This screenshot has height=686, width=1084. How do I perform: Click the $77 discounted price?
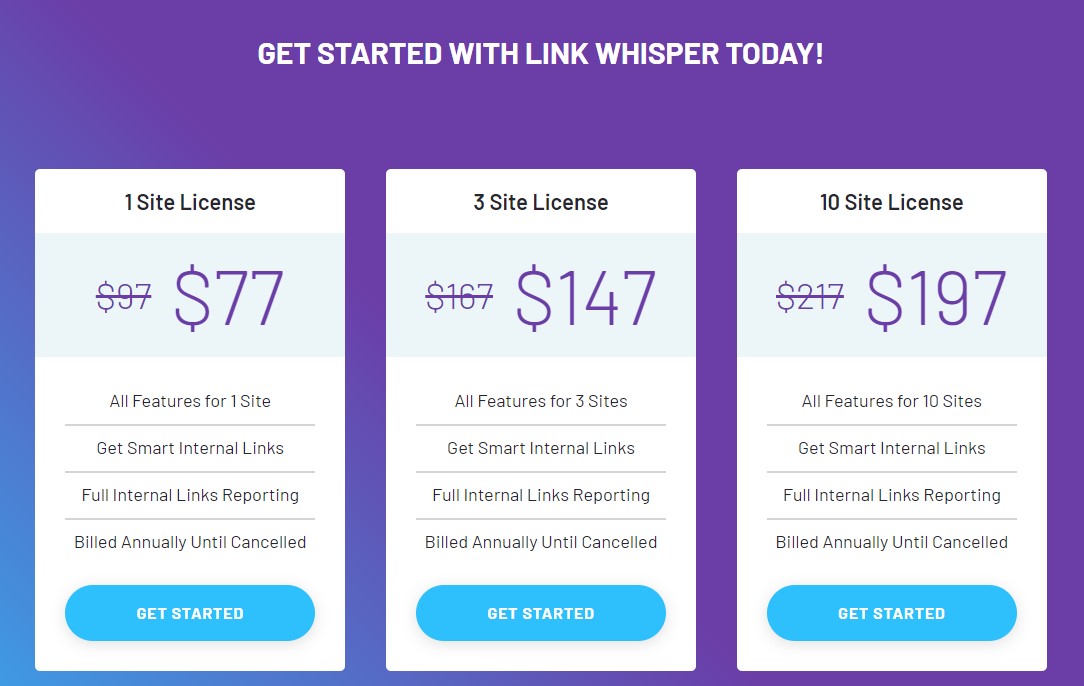pos(229,297)
